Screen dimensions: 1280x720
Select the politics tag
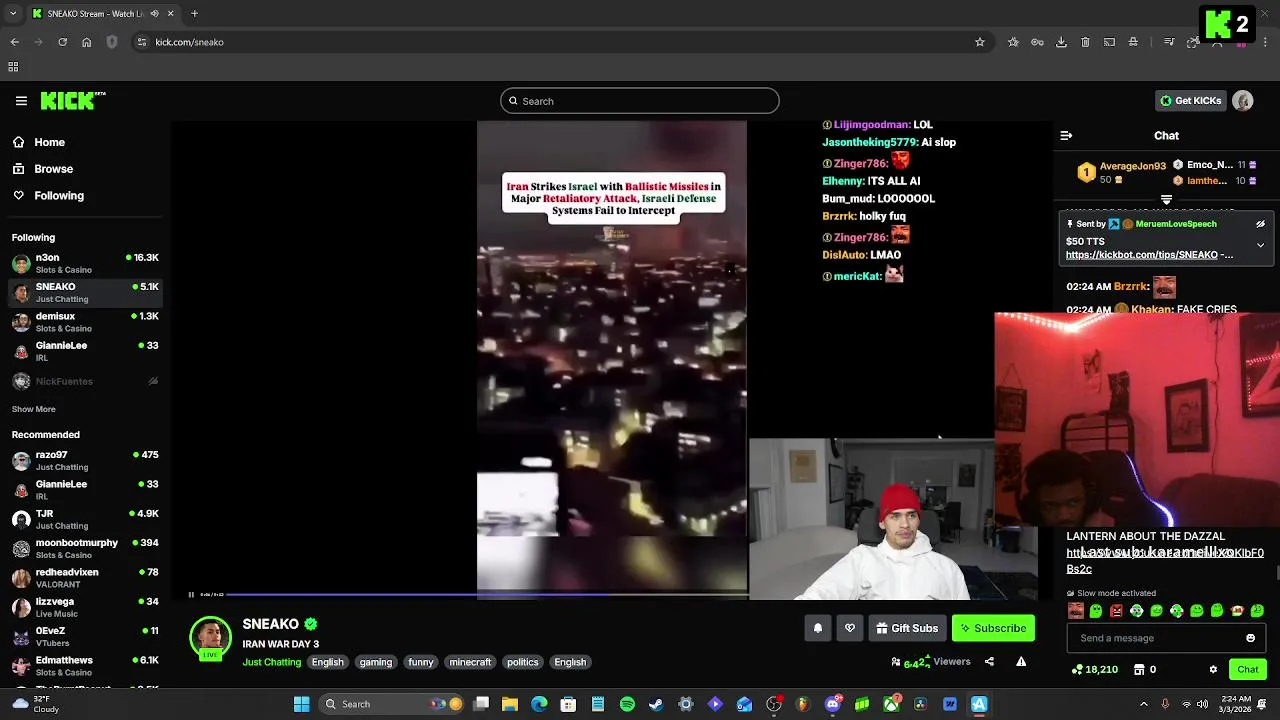coord(522,662)
